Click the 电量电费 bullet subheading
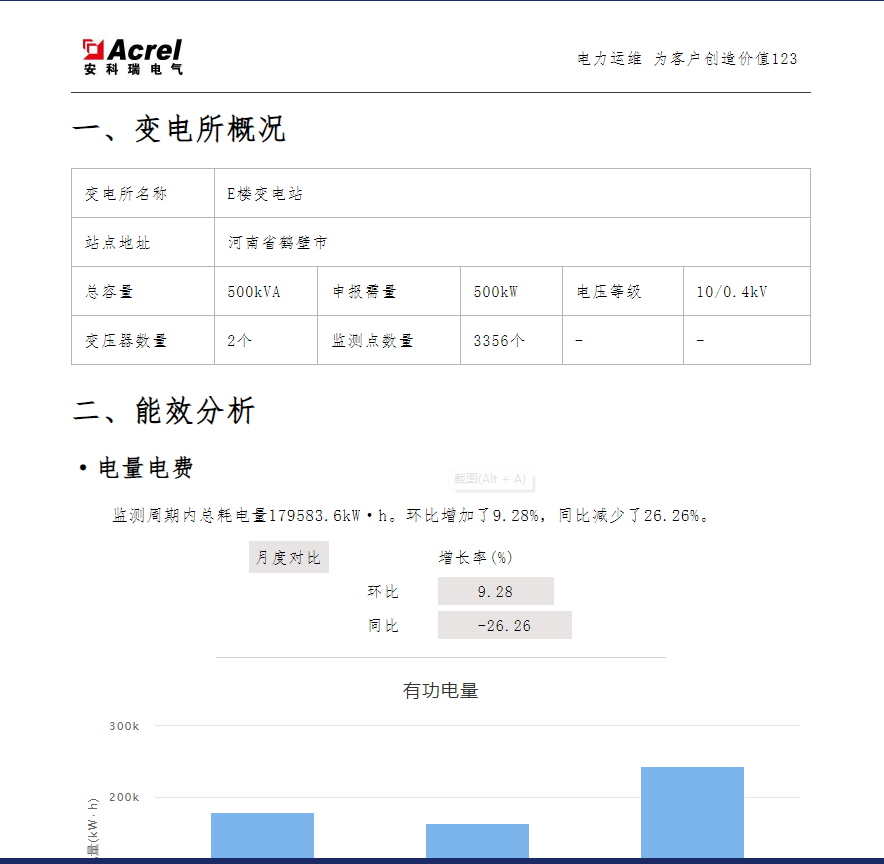This screenshot has width=884, height=864. 136,468
